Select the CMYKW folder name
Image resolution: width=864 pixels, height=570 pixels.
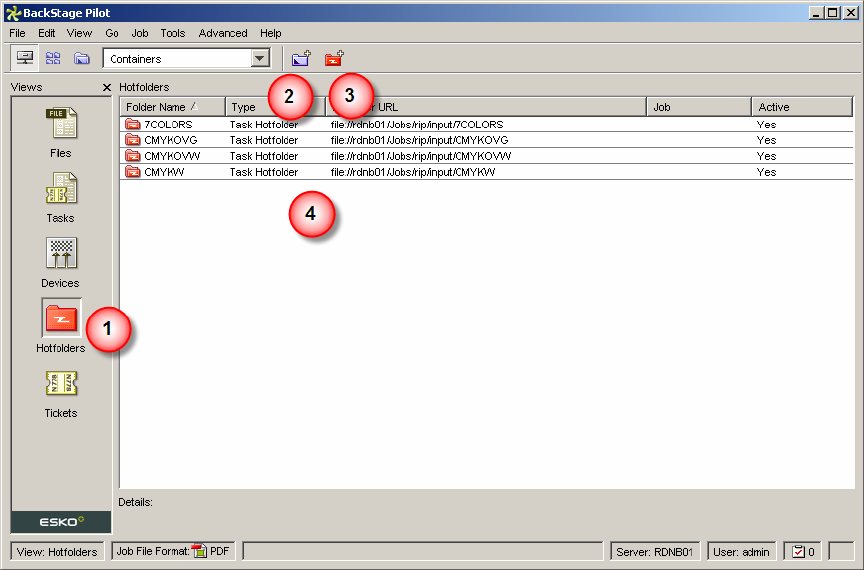coord(164,172)
